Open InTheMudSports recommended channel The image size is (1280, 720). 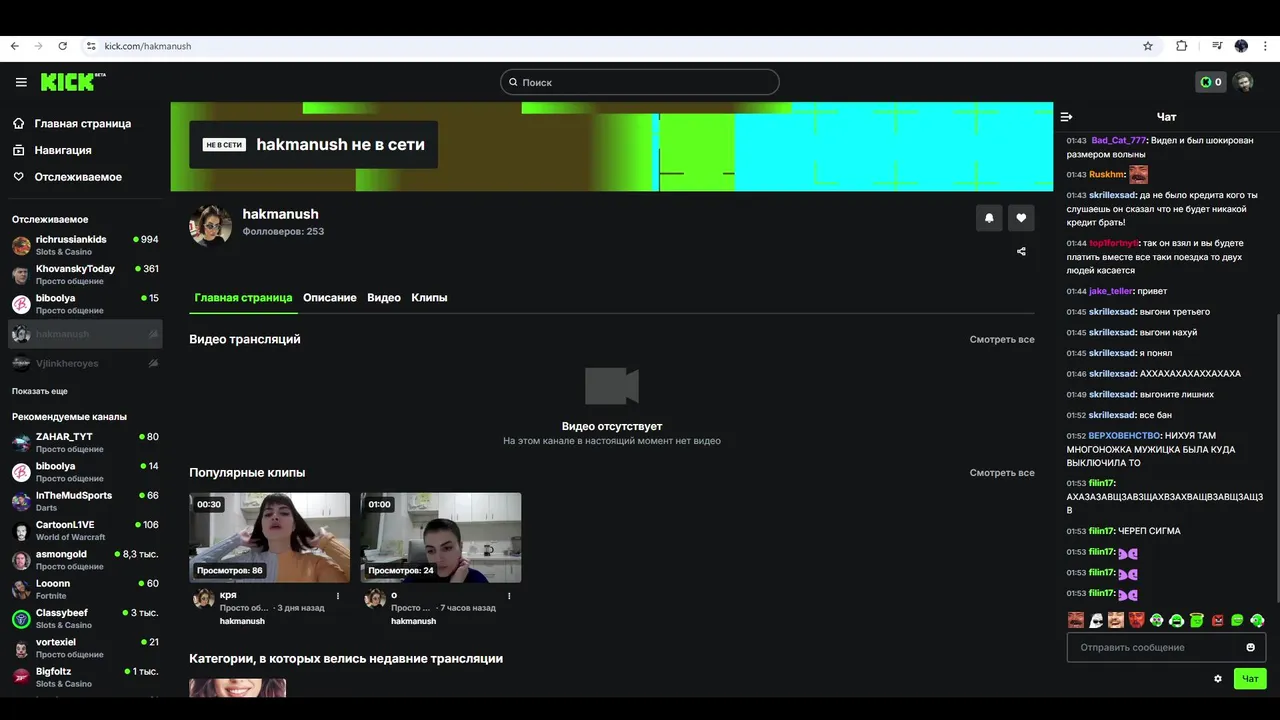point(85,501)
